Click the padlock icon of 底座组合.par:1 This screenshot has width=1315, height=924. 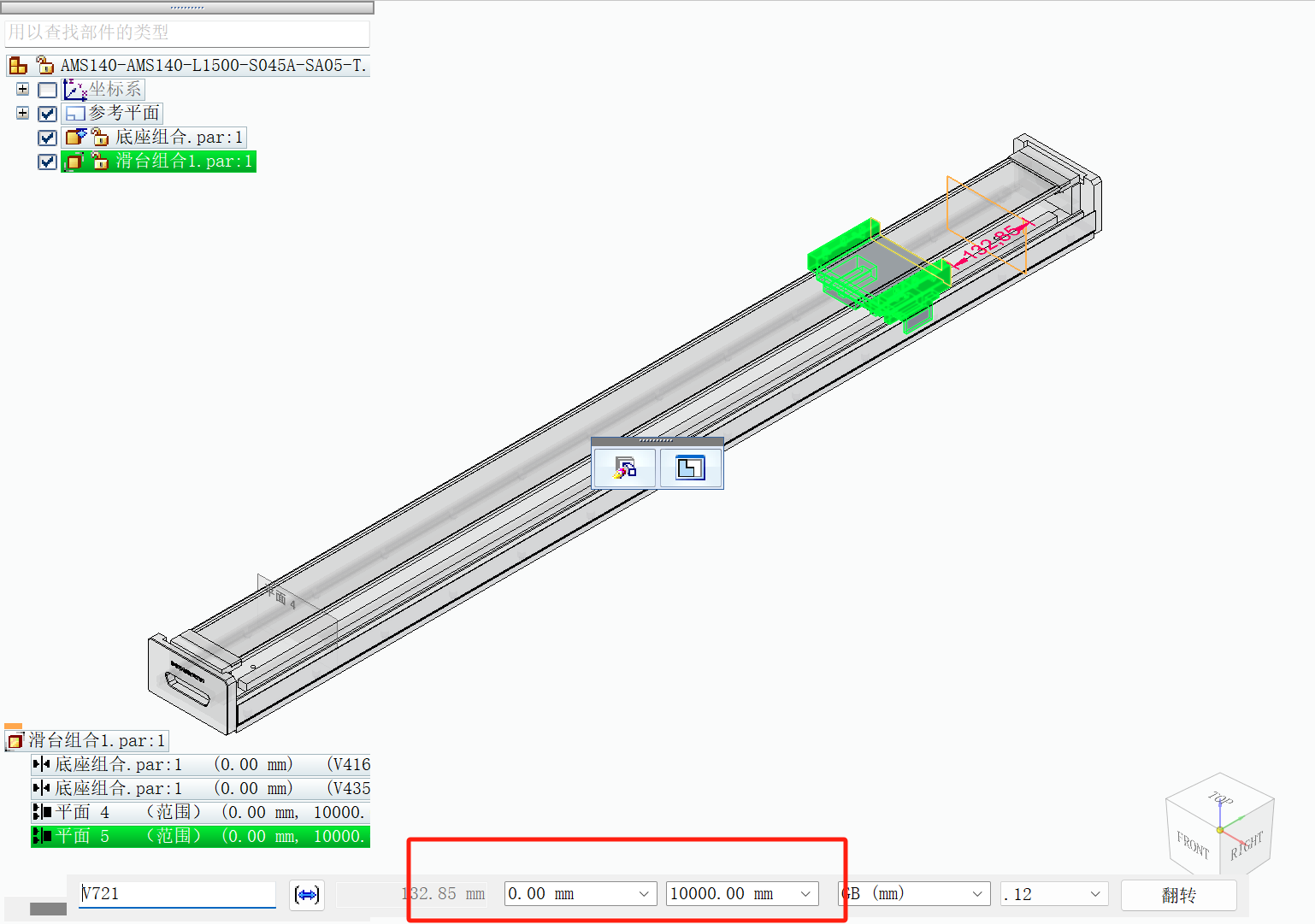[x=100, y=137]
